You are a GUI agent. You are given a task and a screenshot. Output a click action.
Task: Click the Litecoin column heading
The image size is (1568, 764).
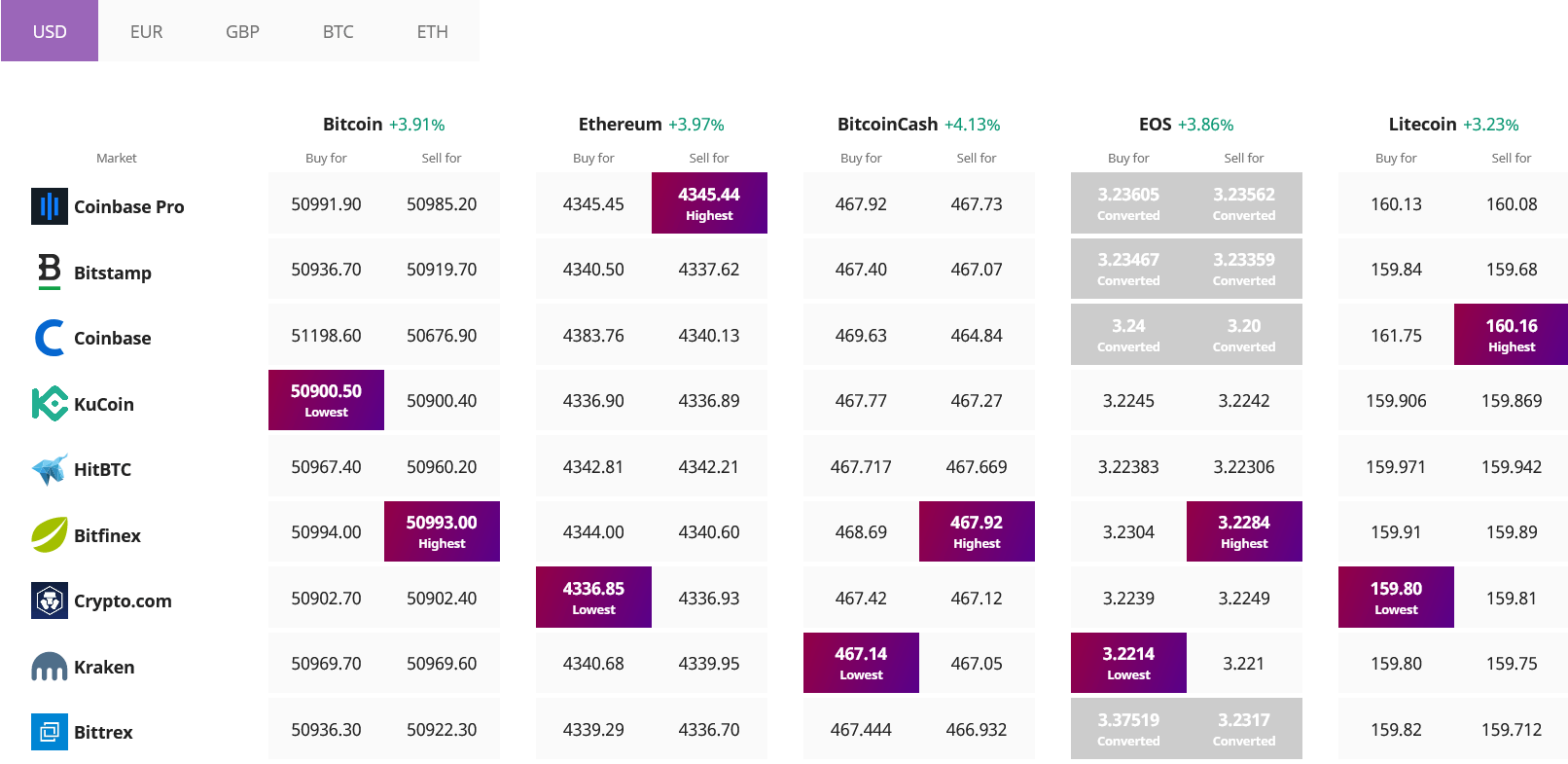coord(1423,124)
